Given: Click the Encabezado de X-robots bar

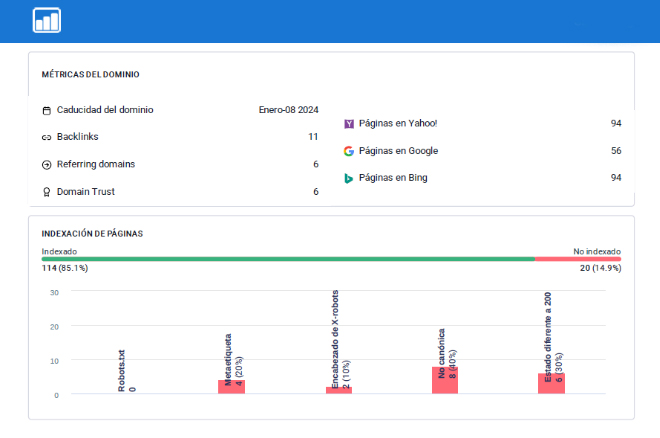Looking at the screenshot, I should [x=338, y=390].
